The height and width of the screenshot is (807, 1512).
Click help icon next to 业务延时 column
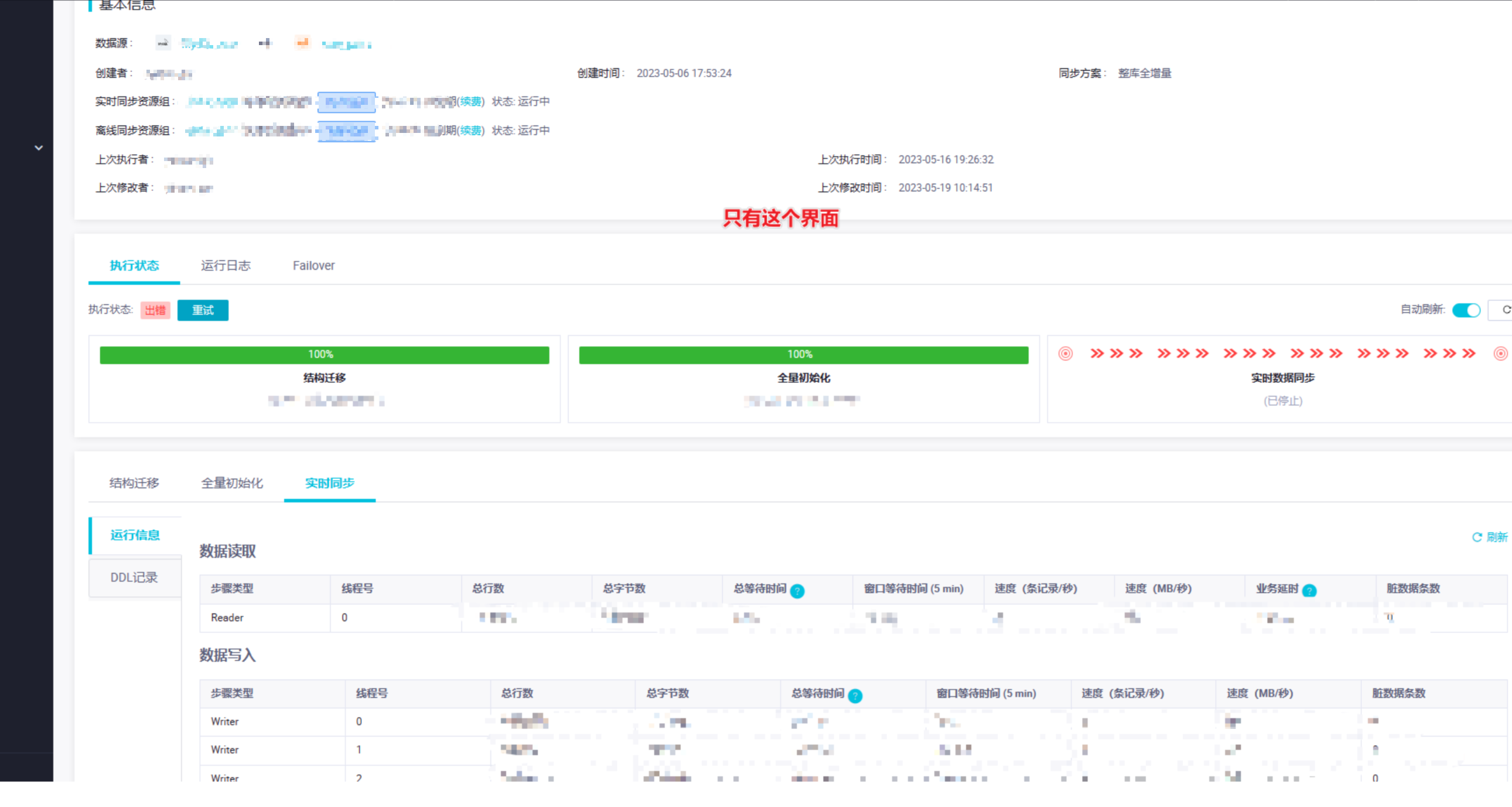pos(1309,590)
